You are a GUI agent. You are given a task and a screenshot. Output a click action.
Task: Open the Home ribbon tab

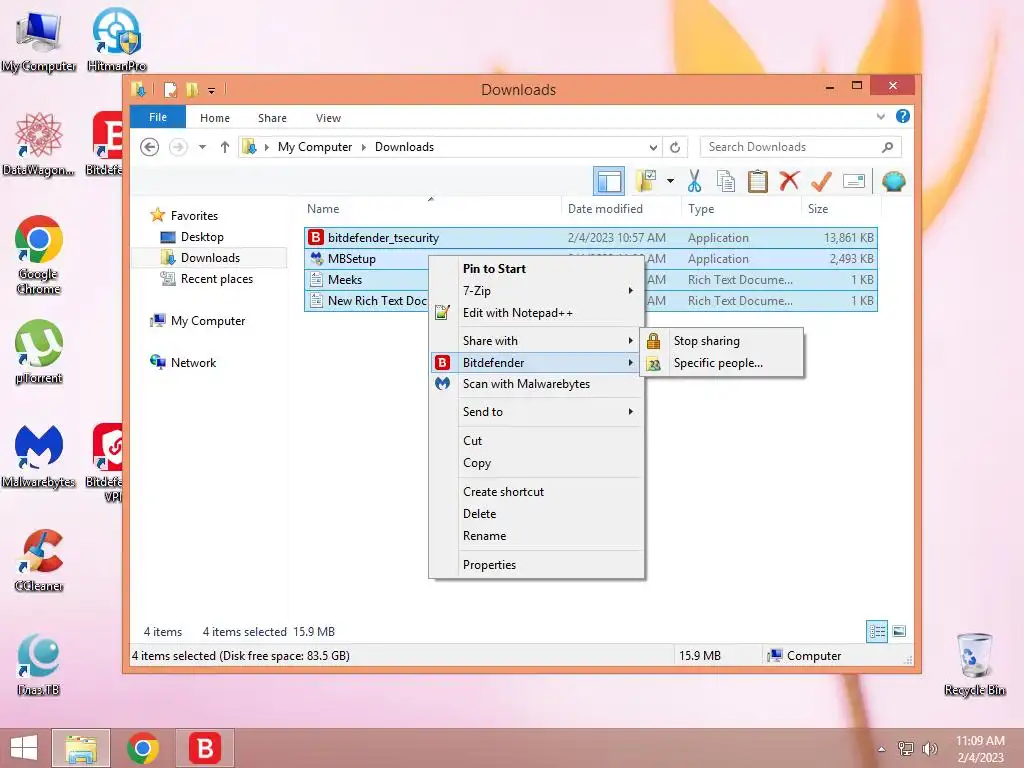[x=215, y=118]
